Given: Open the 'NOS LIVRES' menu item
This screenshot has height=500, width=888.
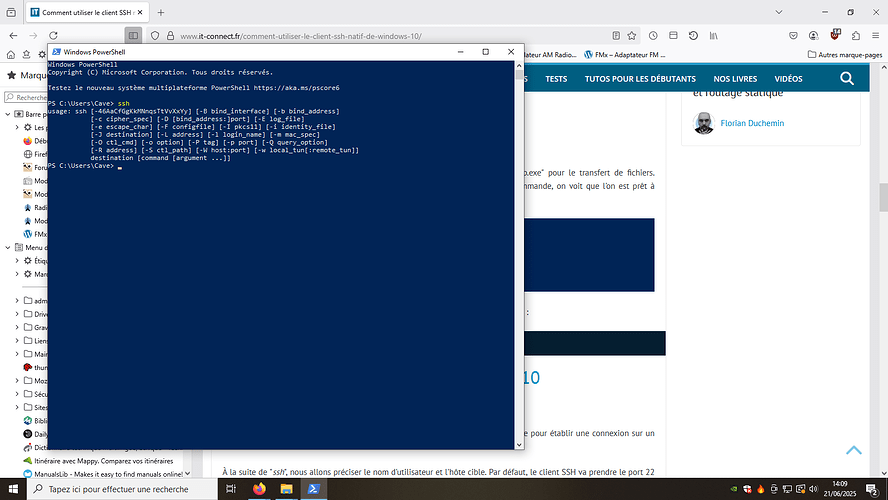Looking at the screenshot, I should (x=735, y=79).
